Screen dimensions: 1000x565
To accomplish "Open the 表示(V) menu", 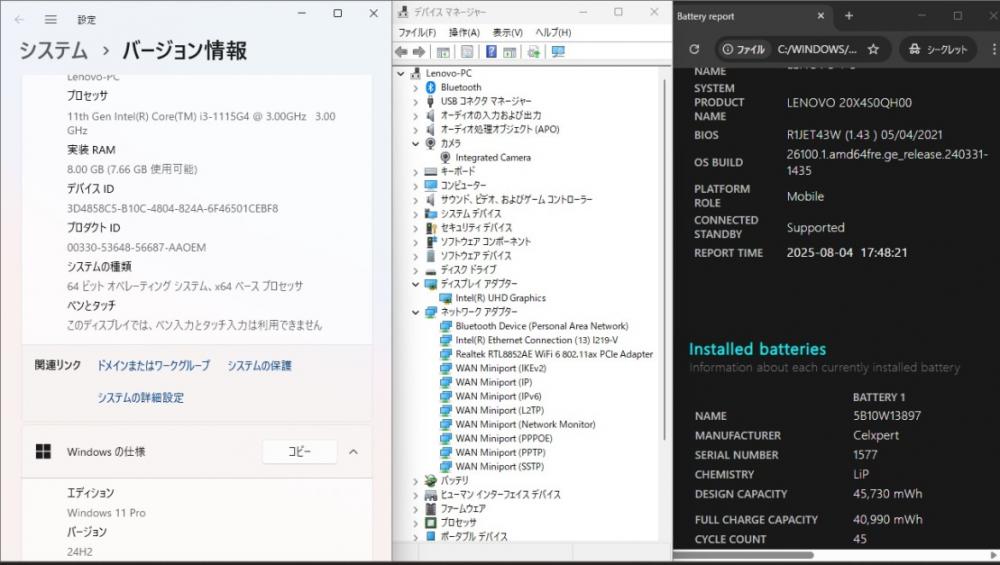I will (508, 33).
